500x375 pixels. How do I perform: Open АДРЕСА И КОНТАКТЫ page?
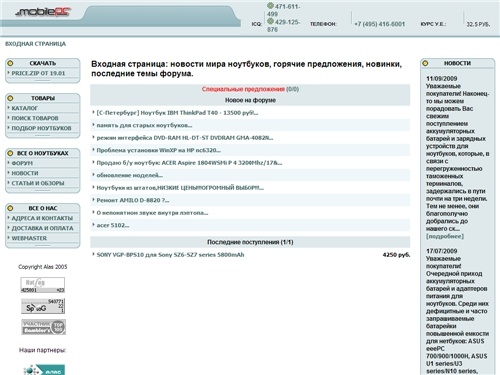click(42, 218)
